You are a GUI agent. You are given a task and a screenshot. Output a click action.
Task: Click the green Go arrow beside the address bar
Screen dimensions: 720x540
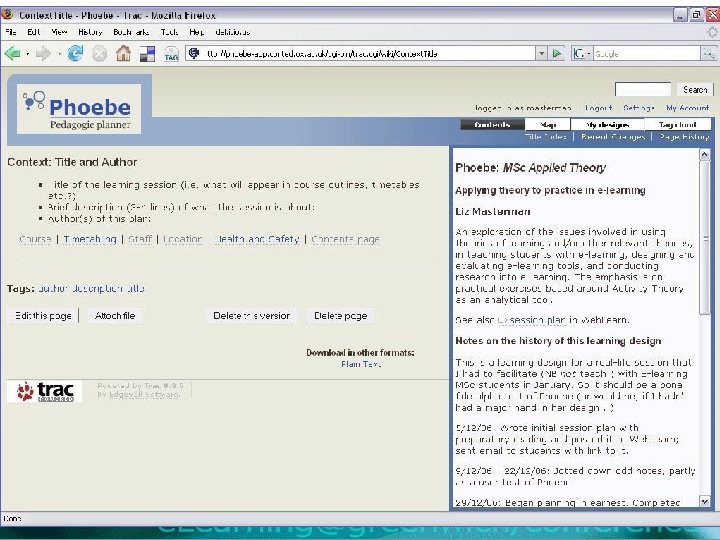[557, 54]
